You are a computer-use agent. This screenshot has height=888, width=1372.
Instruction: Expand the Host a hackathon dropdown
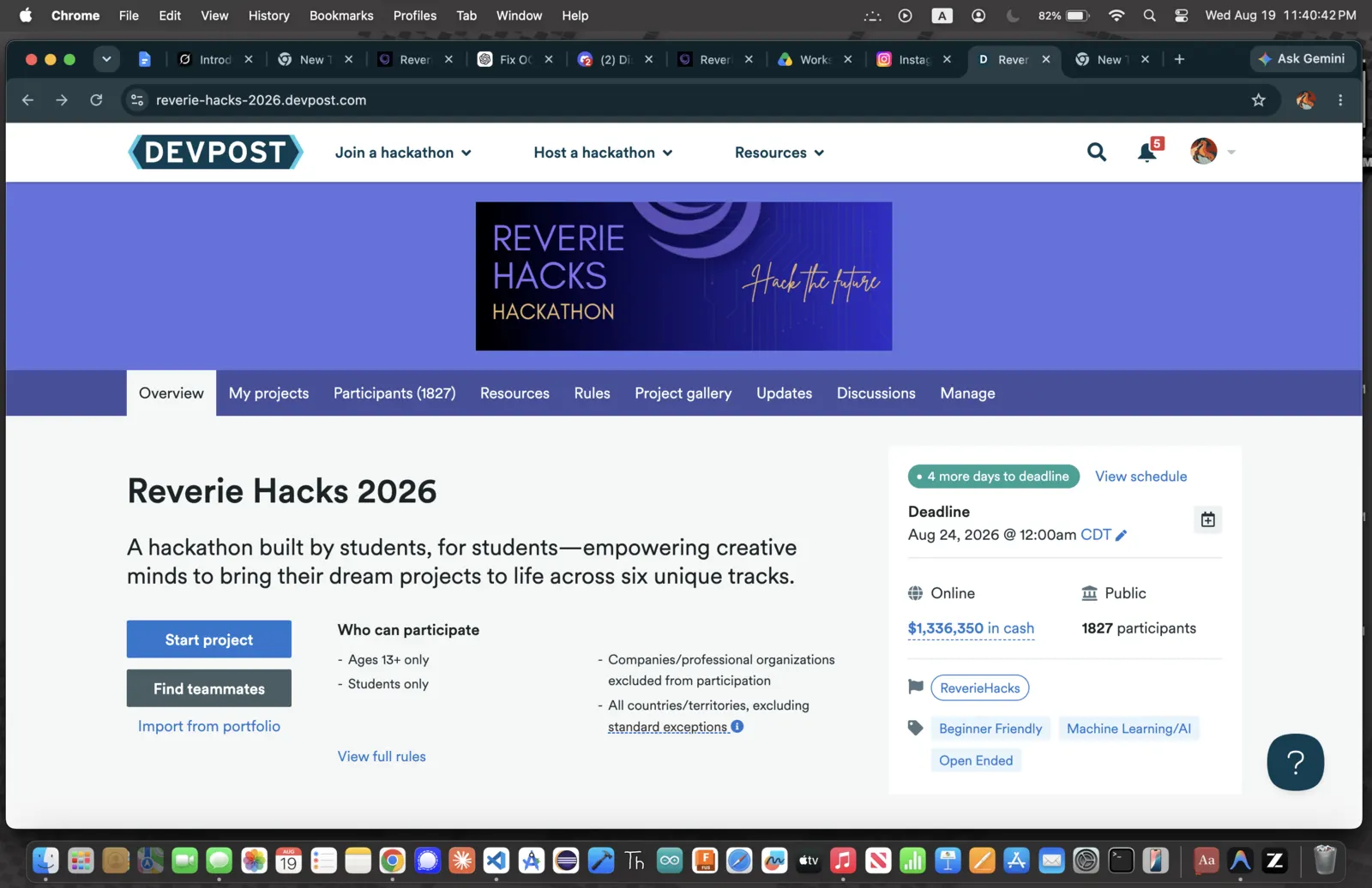[603, 153]
